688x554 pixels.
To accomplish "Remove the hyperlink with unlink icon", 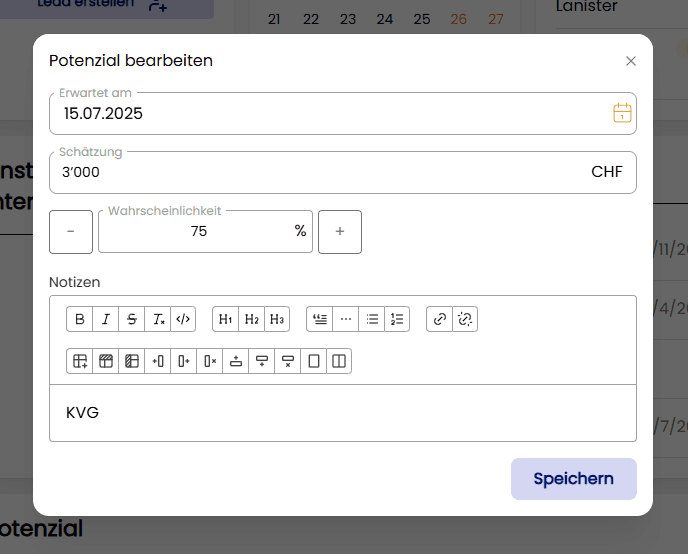I will point(465,319).
